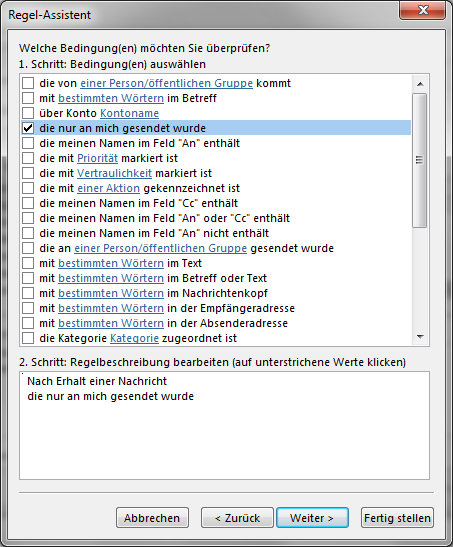
Task: Proceed with 'Weiter >' button
Action: [312, 518]
